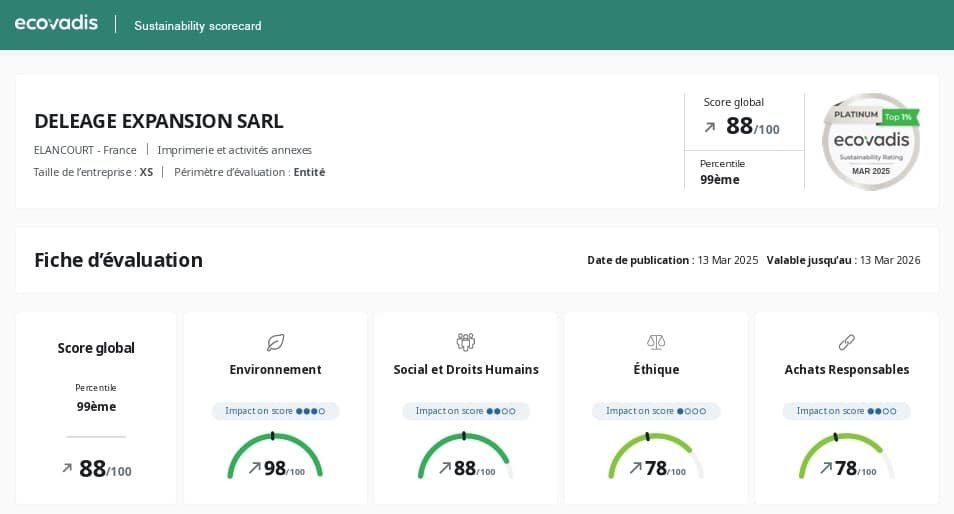Click the Social et Droits Humains people icon
Screen dimensions: 954x514
465,343
